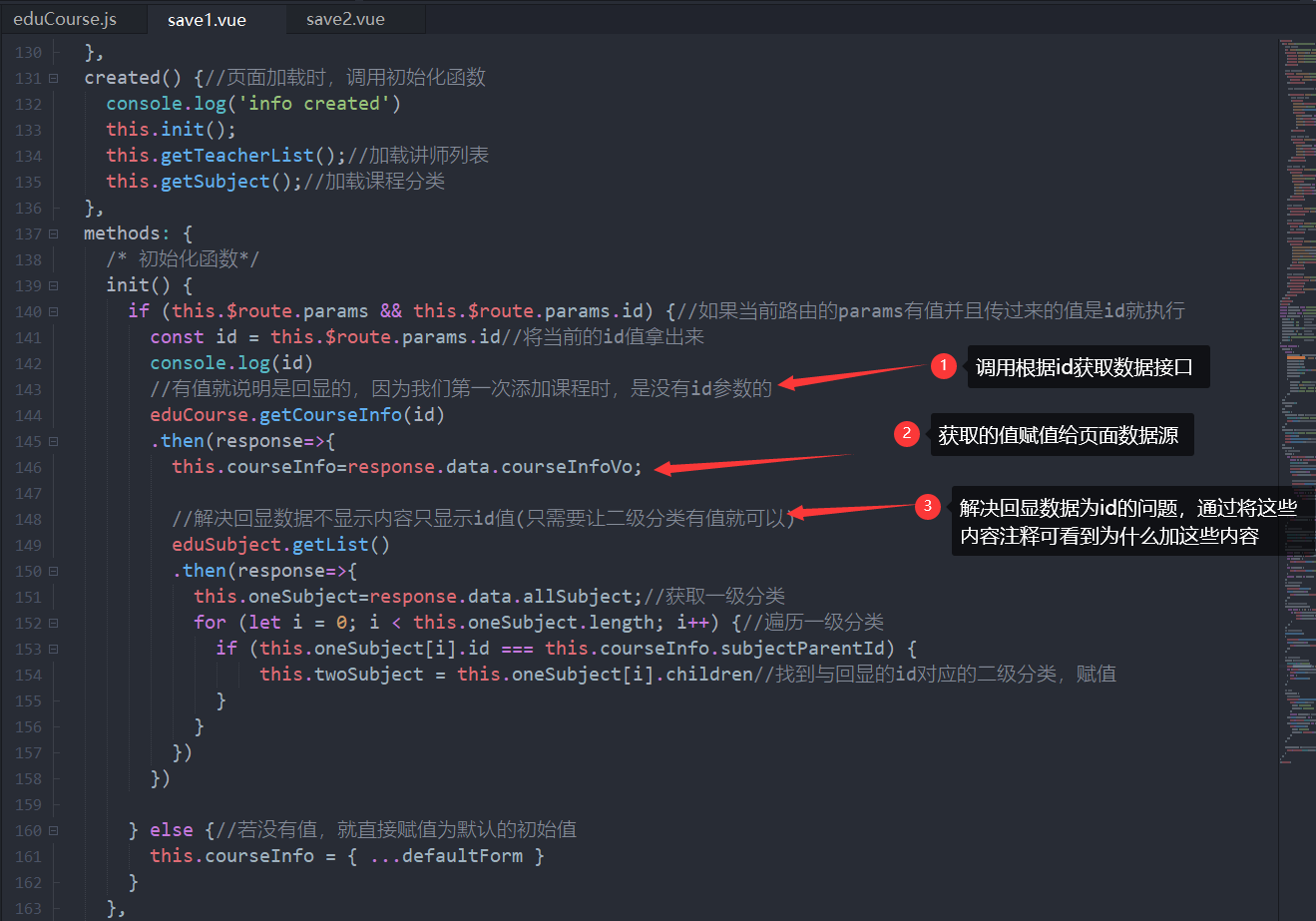Click the const id declaration line
1316x921 pixels.
(427, 337)
